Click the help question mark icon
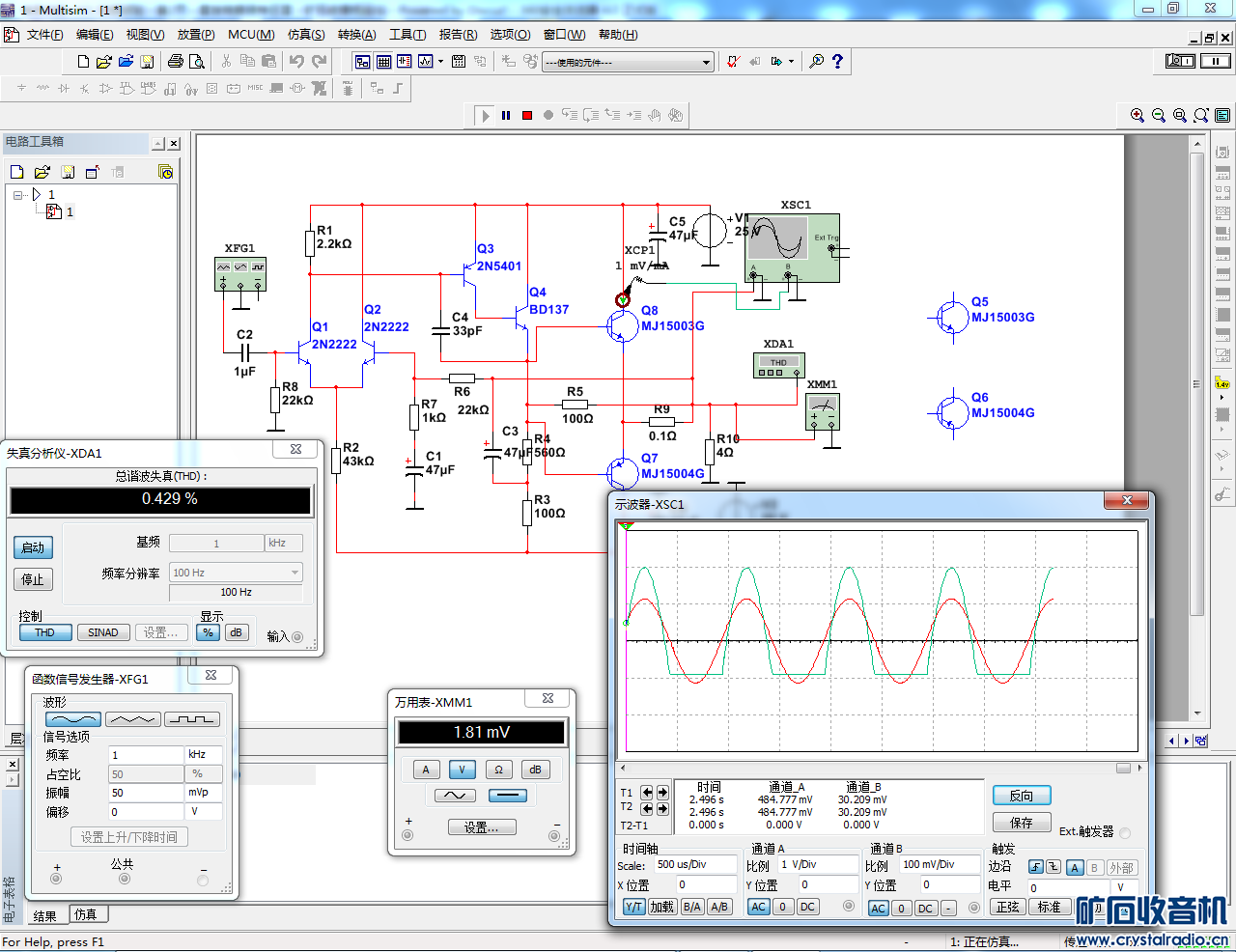 (837, 61)
